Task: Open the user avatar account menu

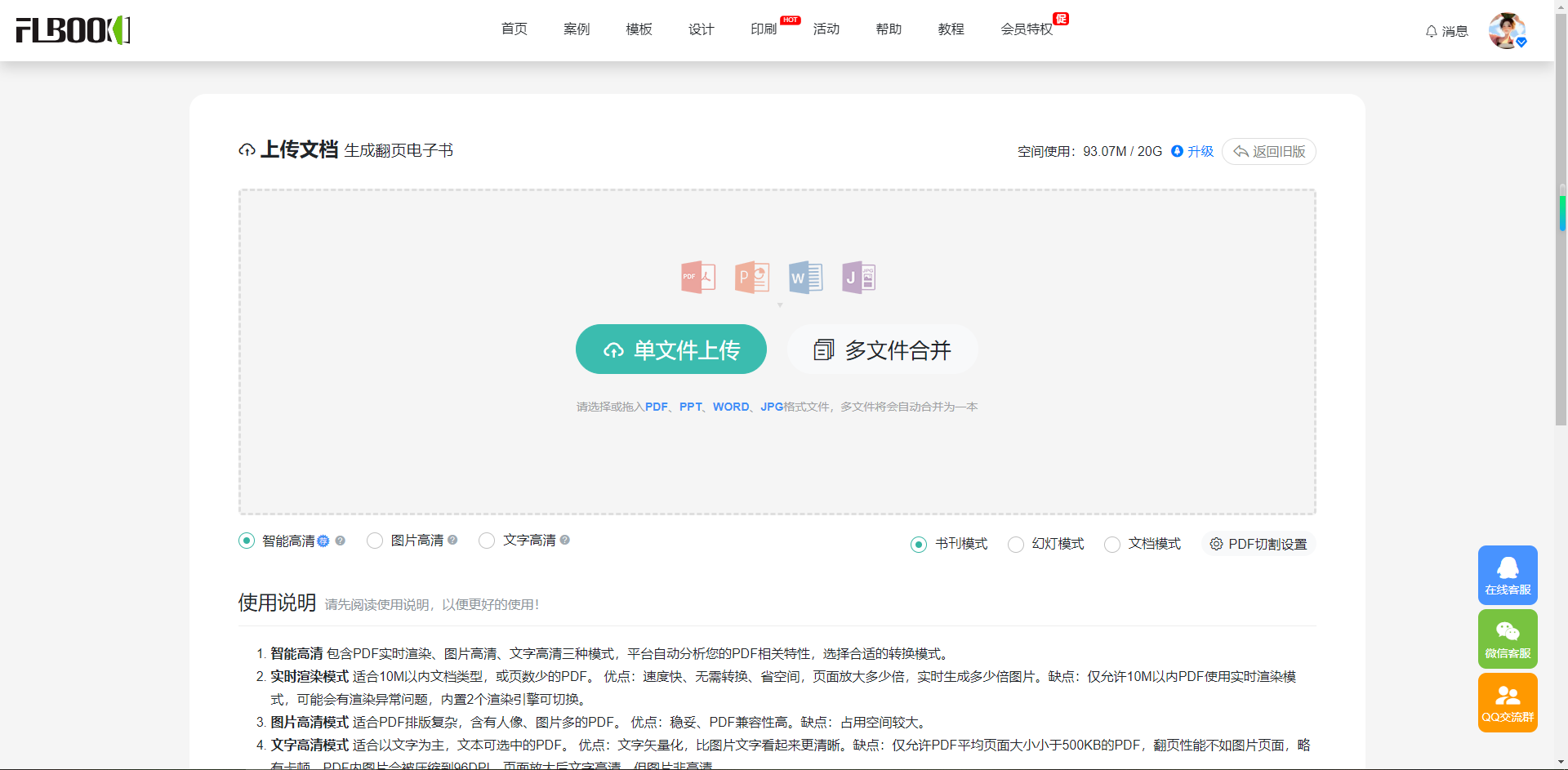Action: (1506, 31)
